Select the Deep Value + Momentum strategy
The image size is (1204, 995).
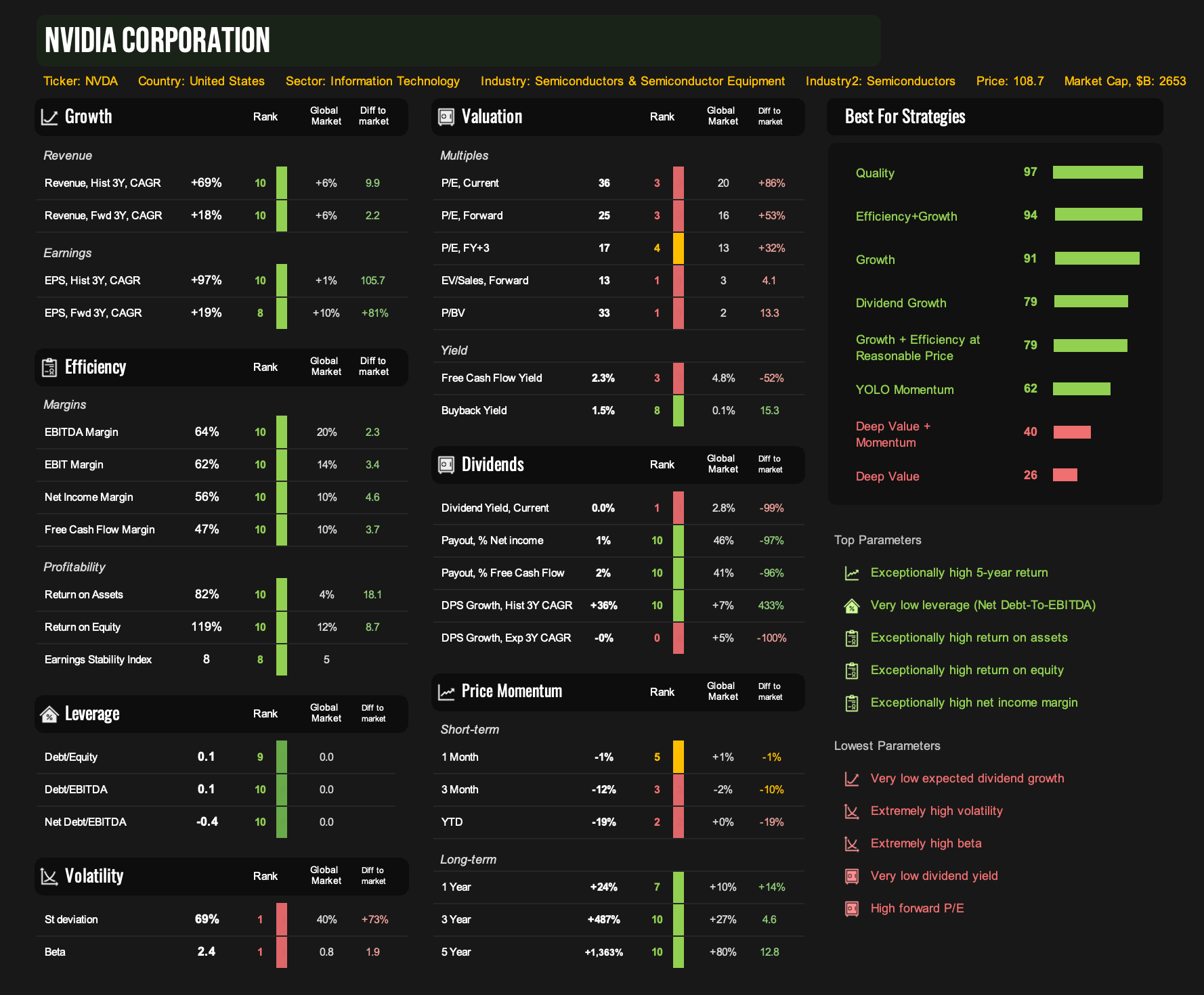click(893, 435)
